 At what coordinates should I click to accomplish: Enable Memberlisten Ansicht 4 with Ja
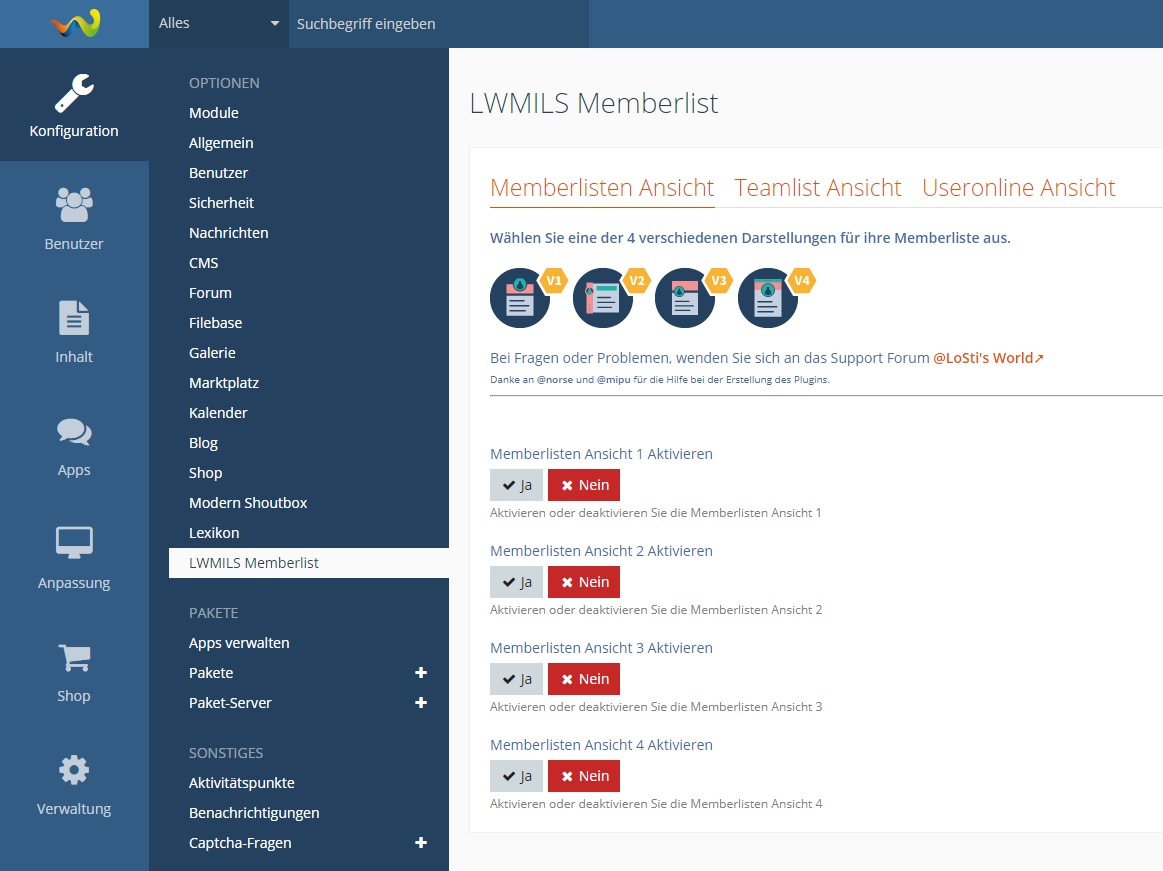click(x=516, y=776)
